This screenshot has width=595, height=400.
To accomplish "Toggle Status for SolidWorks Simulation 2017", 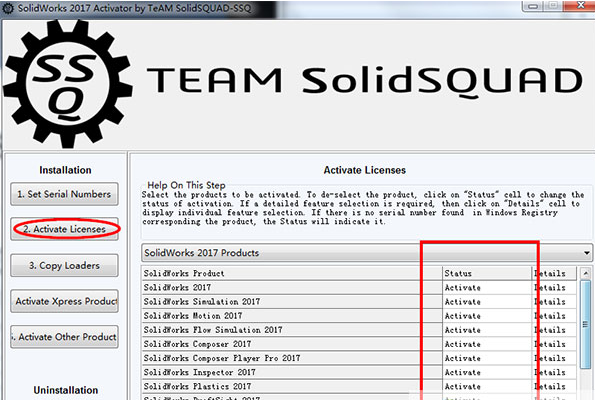I will click(487, 302).
